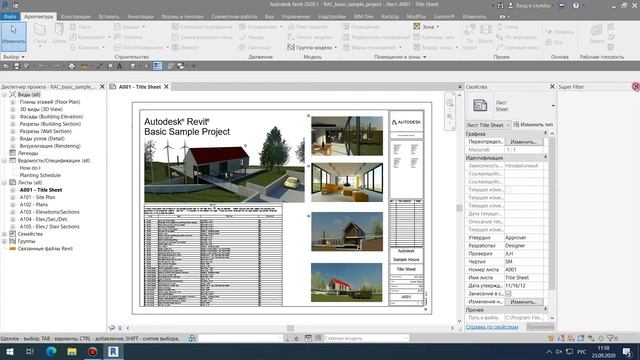Viewport: 640px width, 360px height.
Task: Click the Model Text (Текст модели) tool
Action: [x=307, y=27]
